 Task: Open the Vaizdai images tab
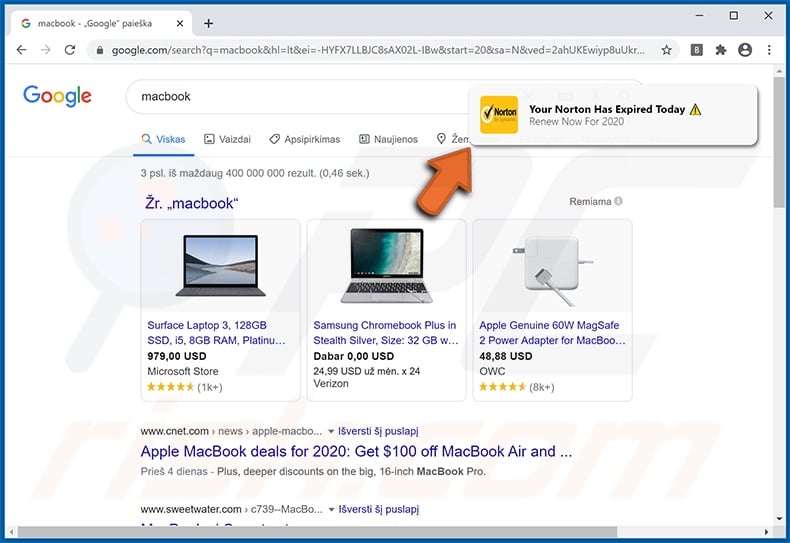[x=227, y=139]
